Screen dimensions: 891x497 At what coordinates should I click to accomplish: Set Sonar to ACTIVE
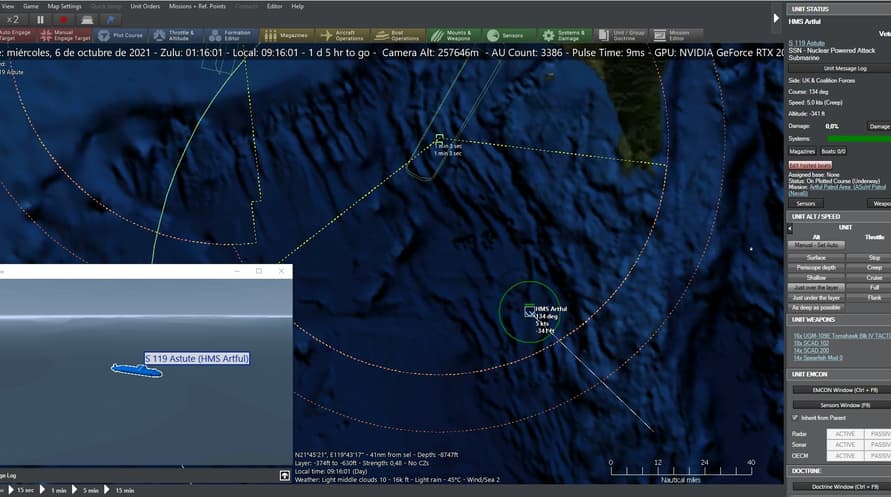pos(845,445)
